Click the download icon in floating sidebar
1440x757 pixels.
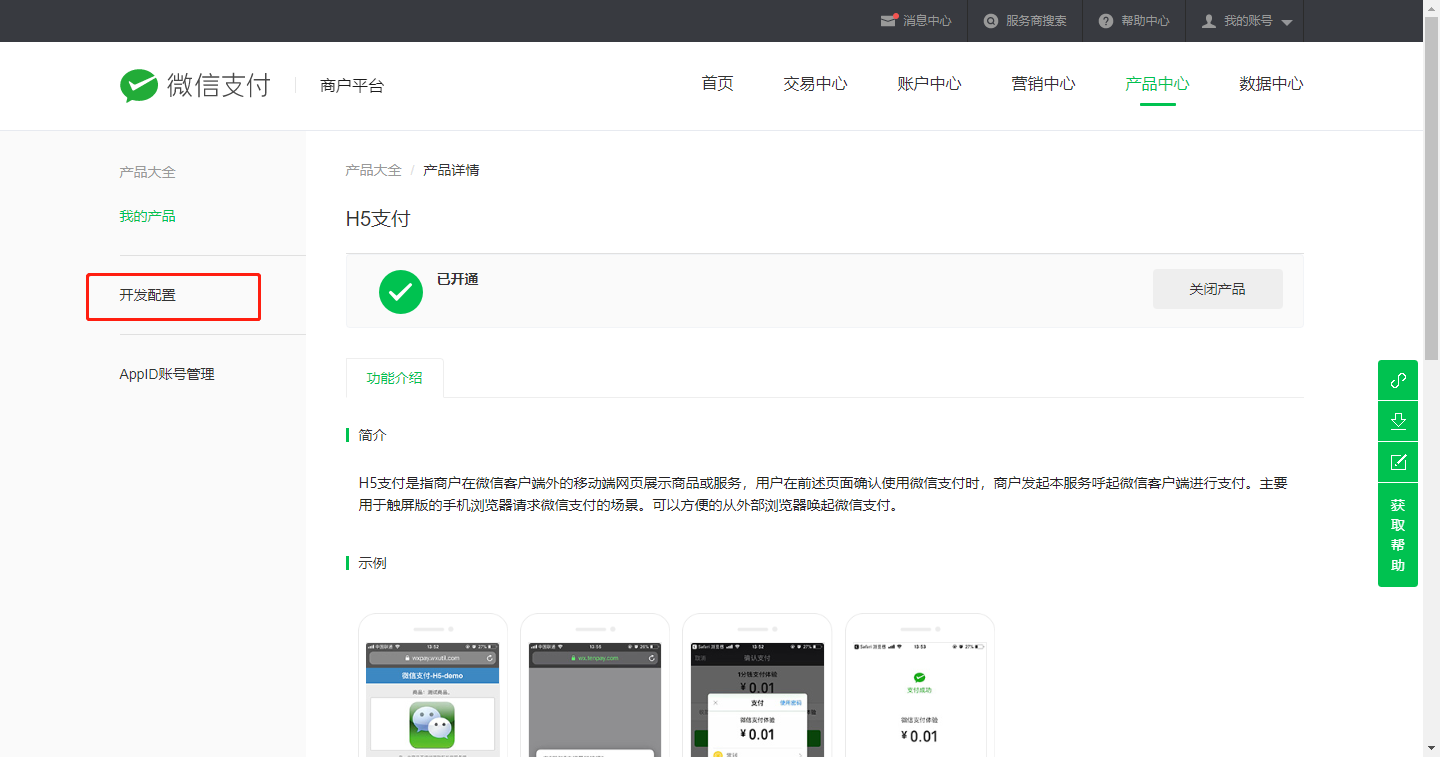1398,421
